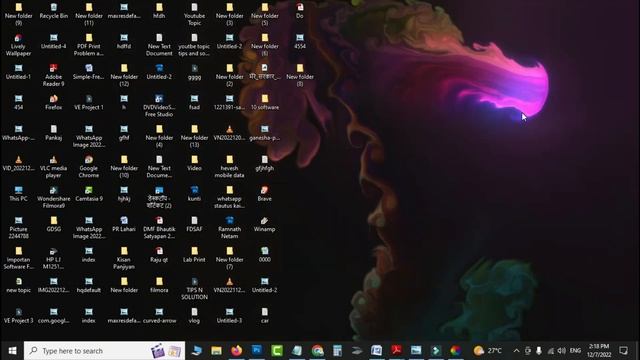This screenshot has width=640, height=360.
Task: Open the PR Lahari document
Action: (124, 224)
